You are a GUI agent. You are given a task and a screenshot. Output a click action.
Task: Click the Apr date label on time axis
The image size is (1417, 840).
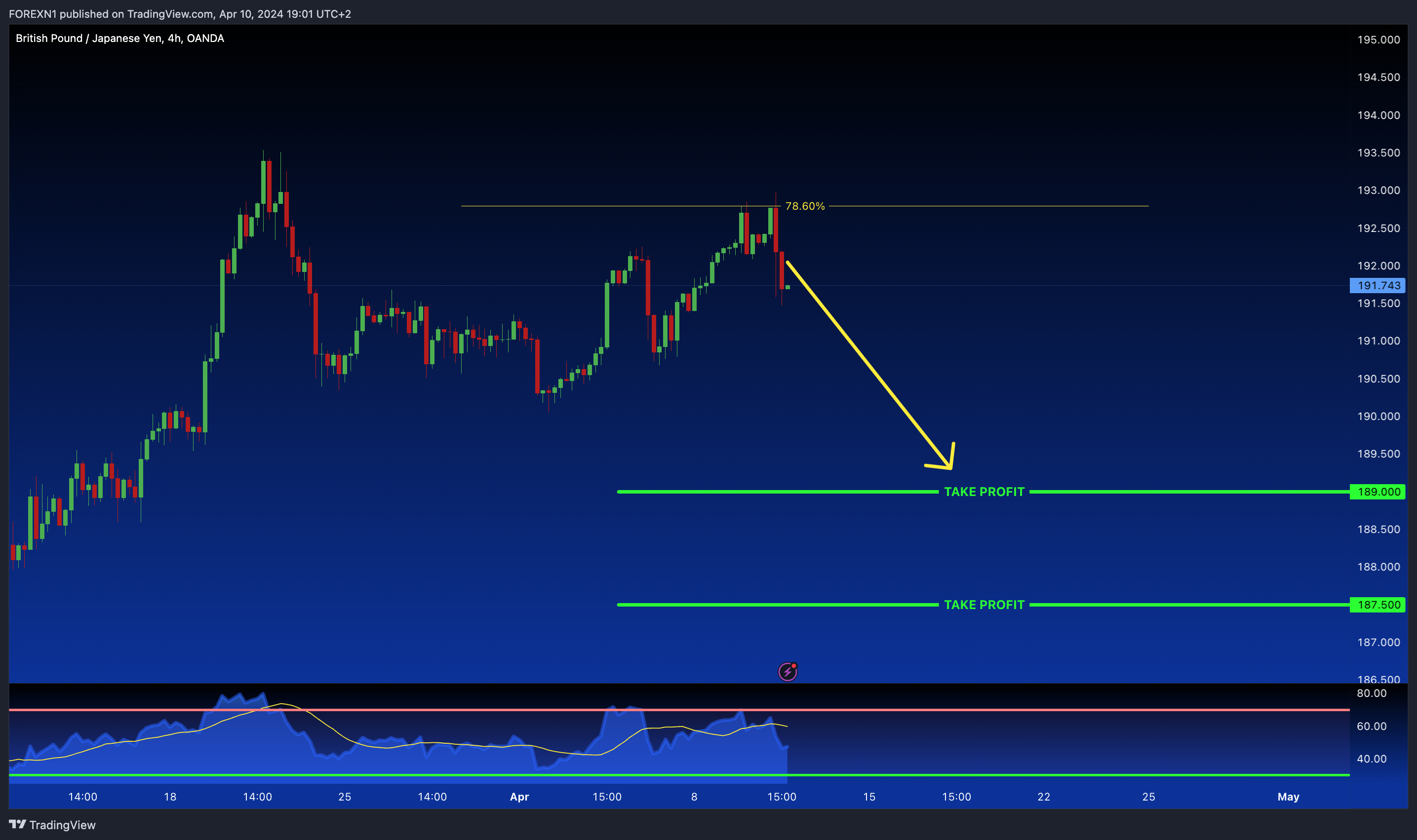click(519, 797)
